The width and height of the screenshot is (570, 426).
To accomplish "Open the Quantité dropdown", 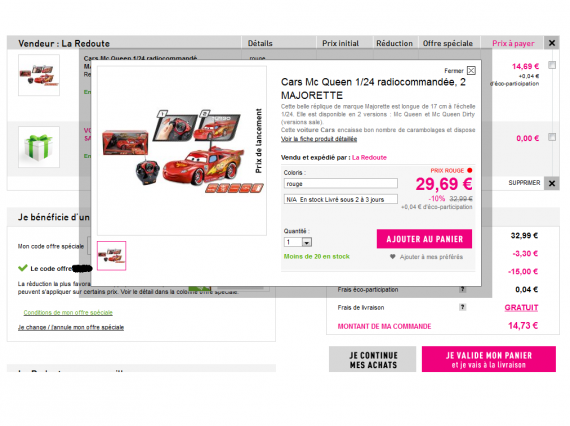I will point(298,242).
